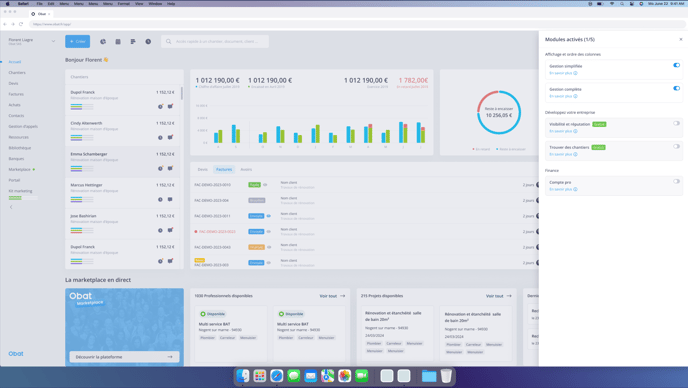
Task: Open Photos from the Dock
Action: (x=344, y=376)
